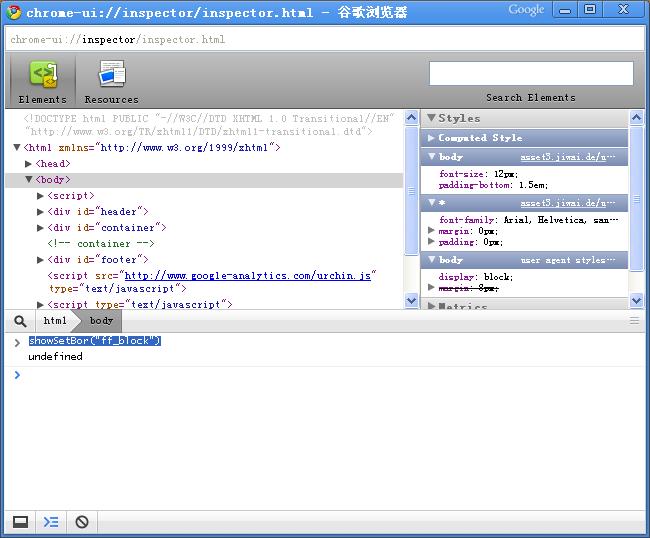Image resolution: width=650 pixels, height=538 pixels.
Task: Expand the Computed Style section
Action: point(432,138)
